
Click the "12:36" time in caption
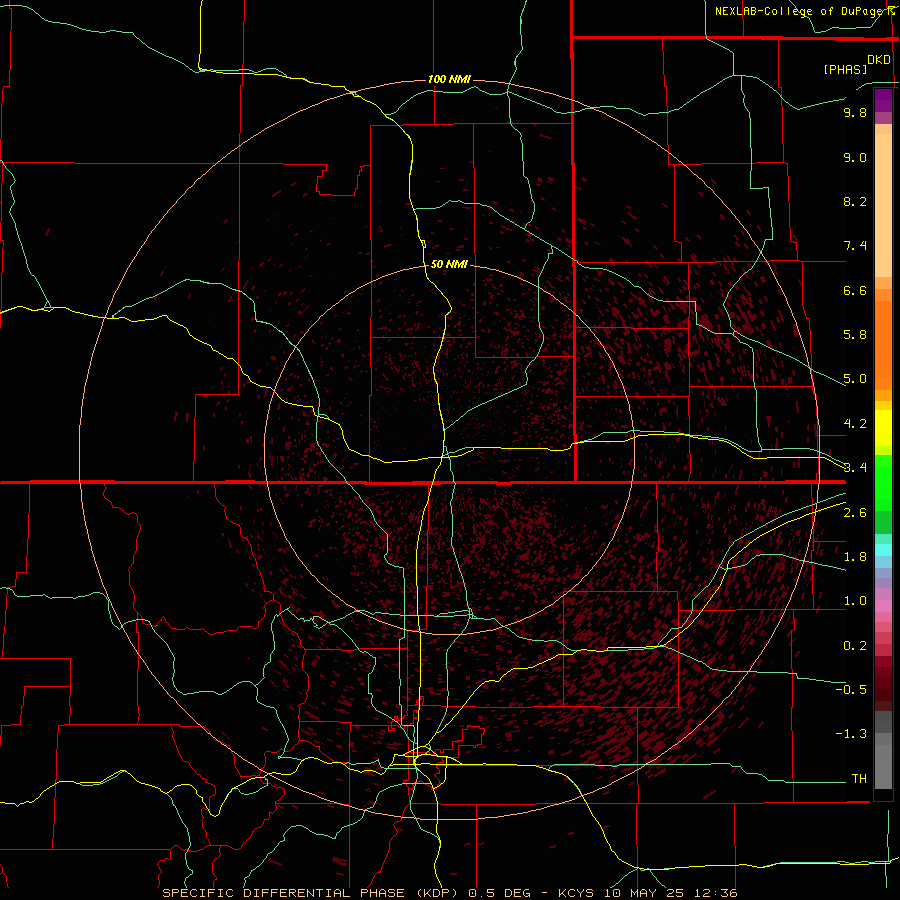pyautogui.click(x=715, y=893)
